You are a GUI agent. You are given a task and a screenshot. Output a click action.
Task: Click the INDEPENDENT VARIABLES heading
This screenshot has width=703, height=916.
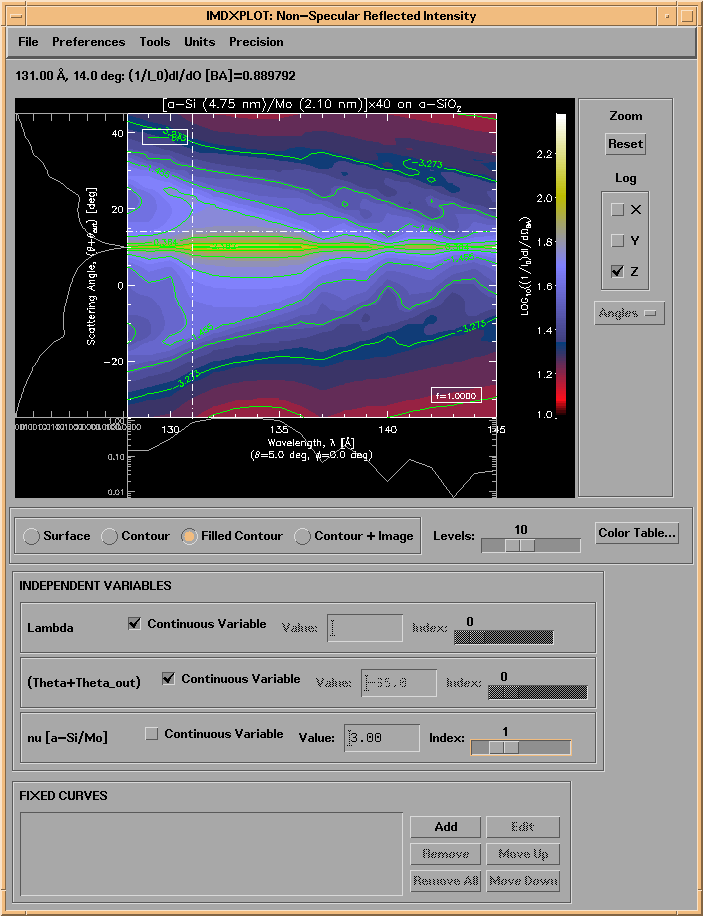point(95,585)
